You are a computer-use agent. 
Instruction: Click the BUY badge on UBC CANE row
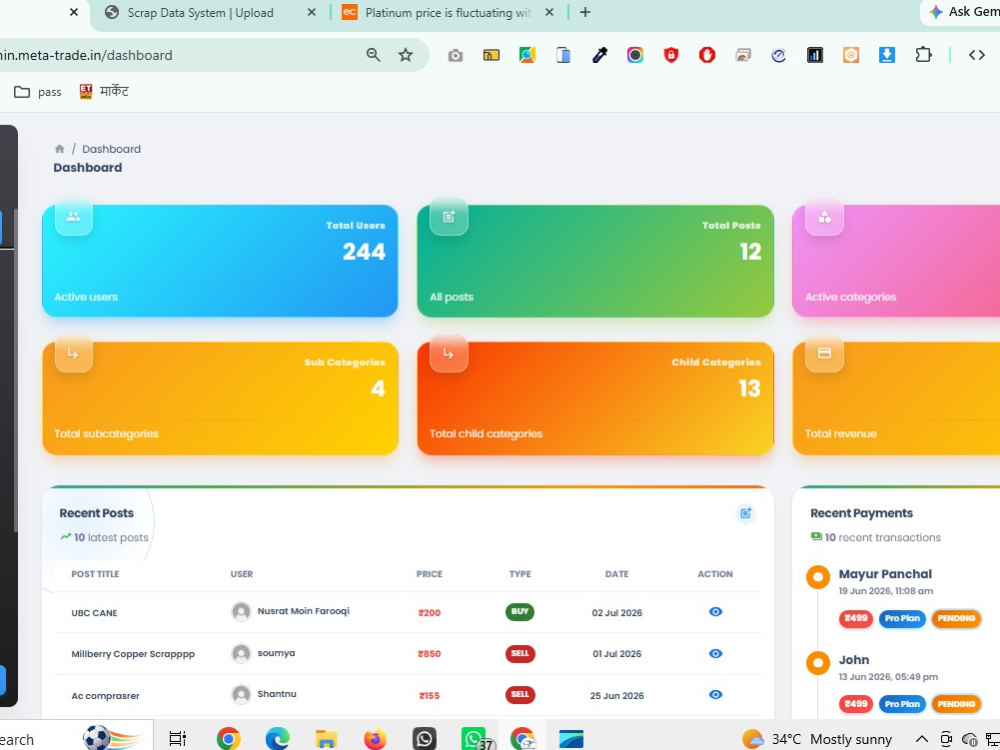[x=520, y=612]
